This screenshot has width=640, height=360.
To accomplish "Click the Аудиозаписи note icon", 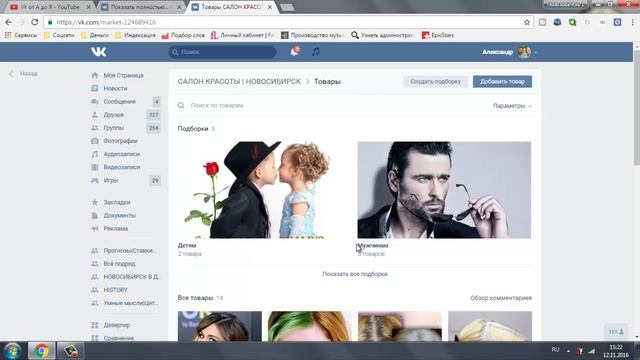I will (95, 154).
